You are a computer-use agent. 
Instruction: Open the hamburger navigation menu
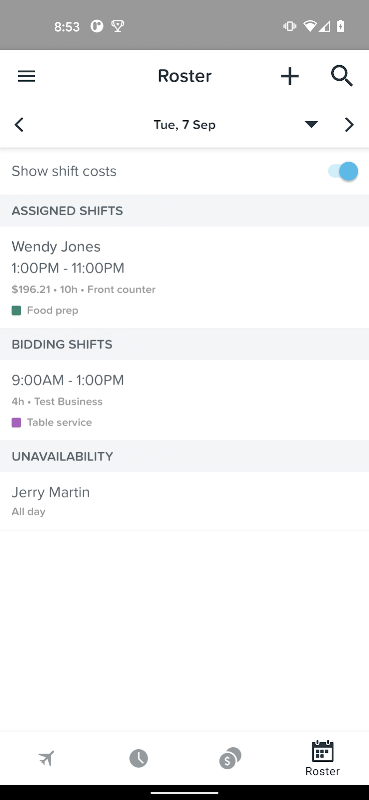[27, 76]
